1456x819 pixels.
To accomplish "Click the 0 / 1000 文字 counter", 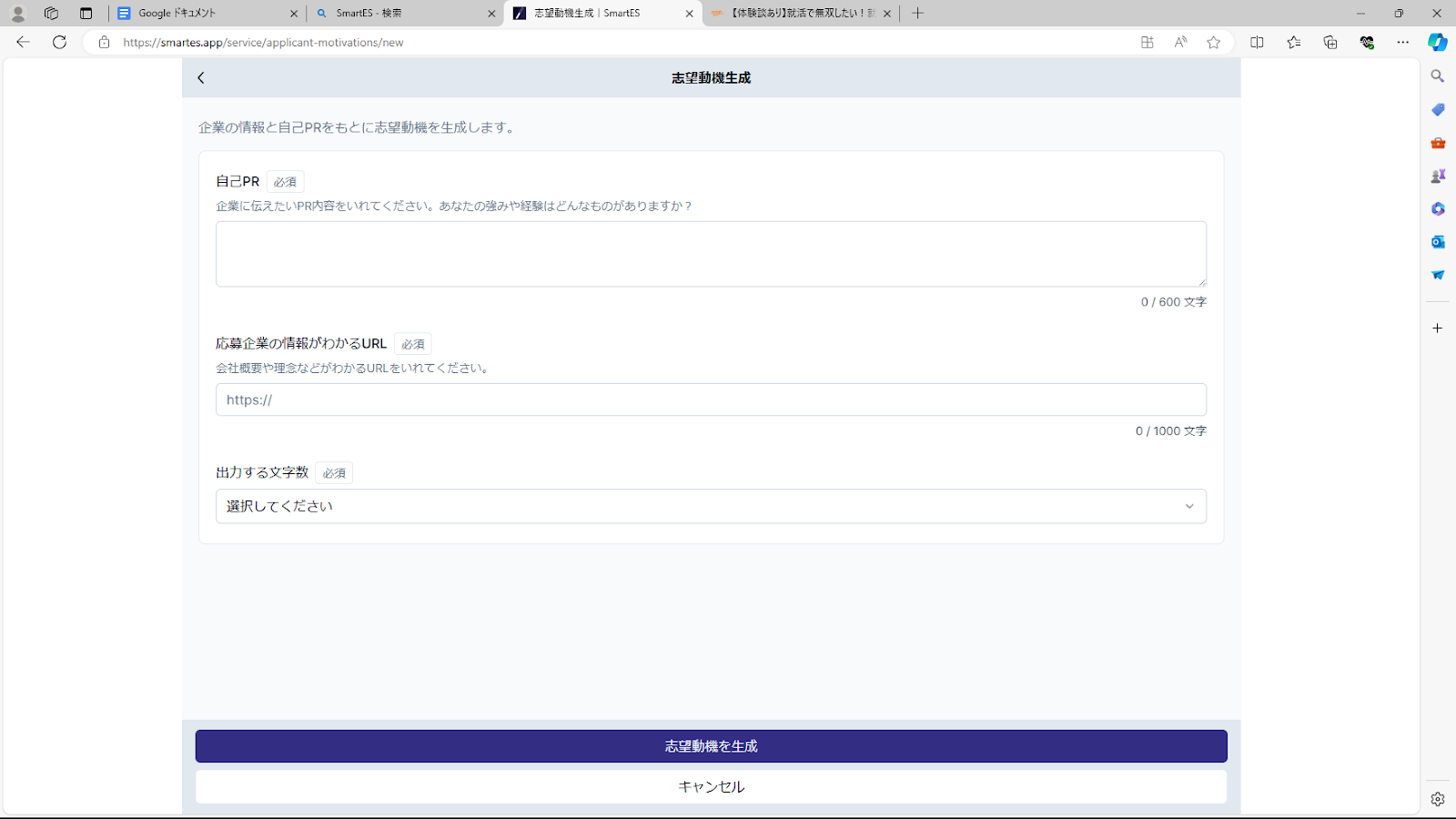I will [1171, 431].
